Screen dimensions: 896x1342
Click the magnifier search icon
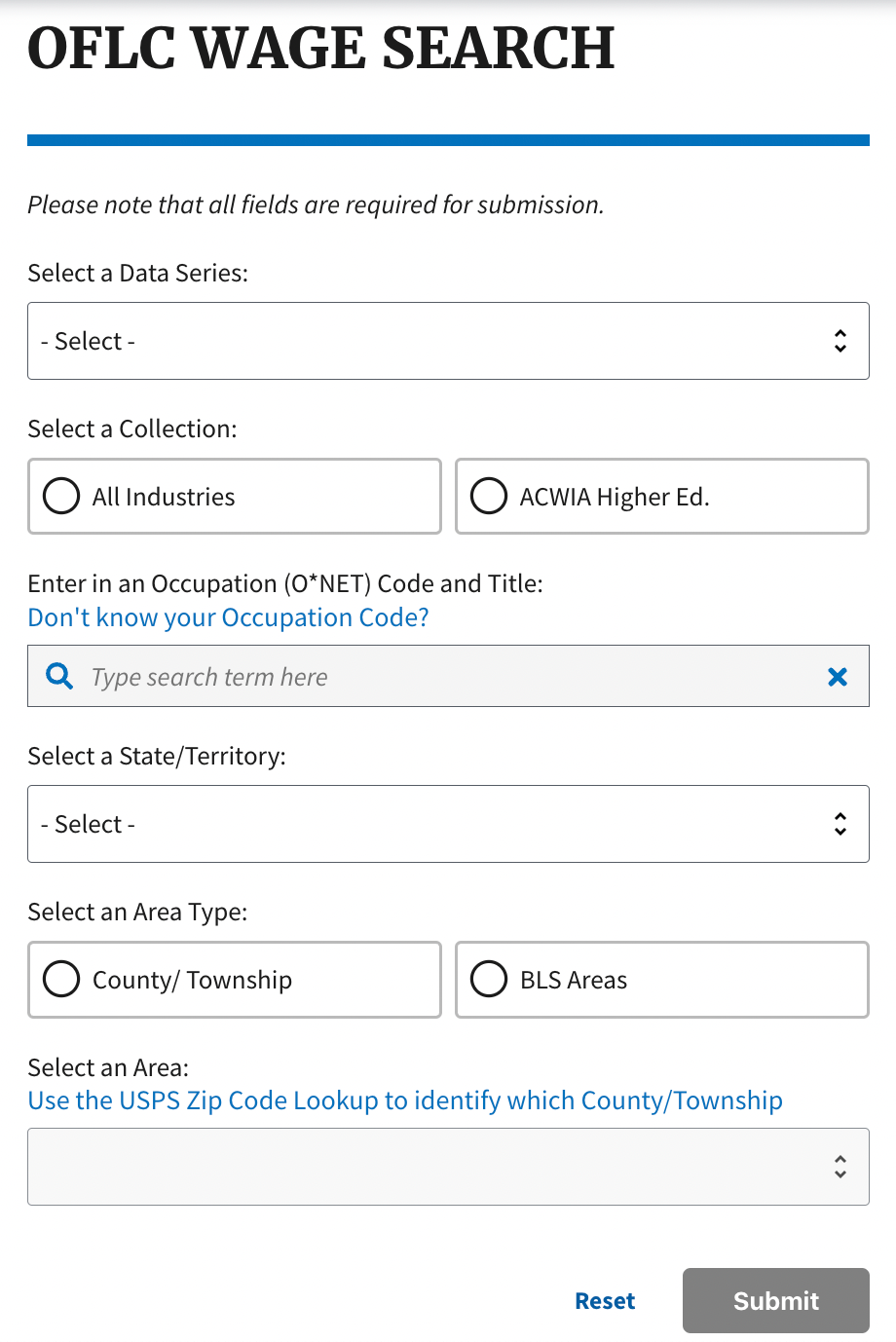[x=59, y=676]
